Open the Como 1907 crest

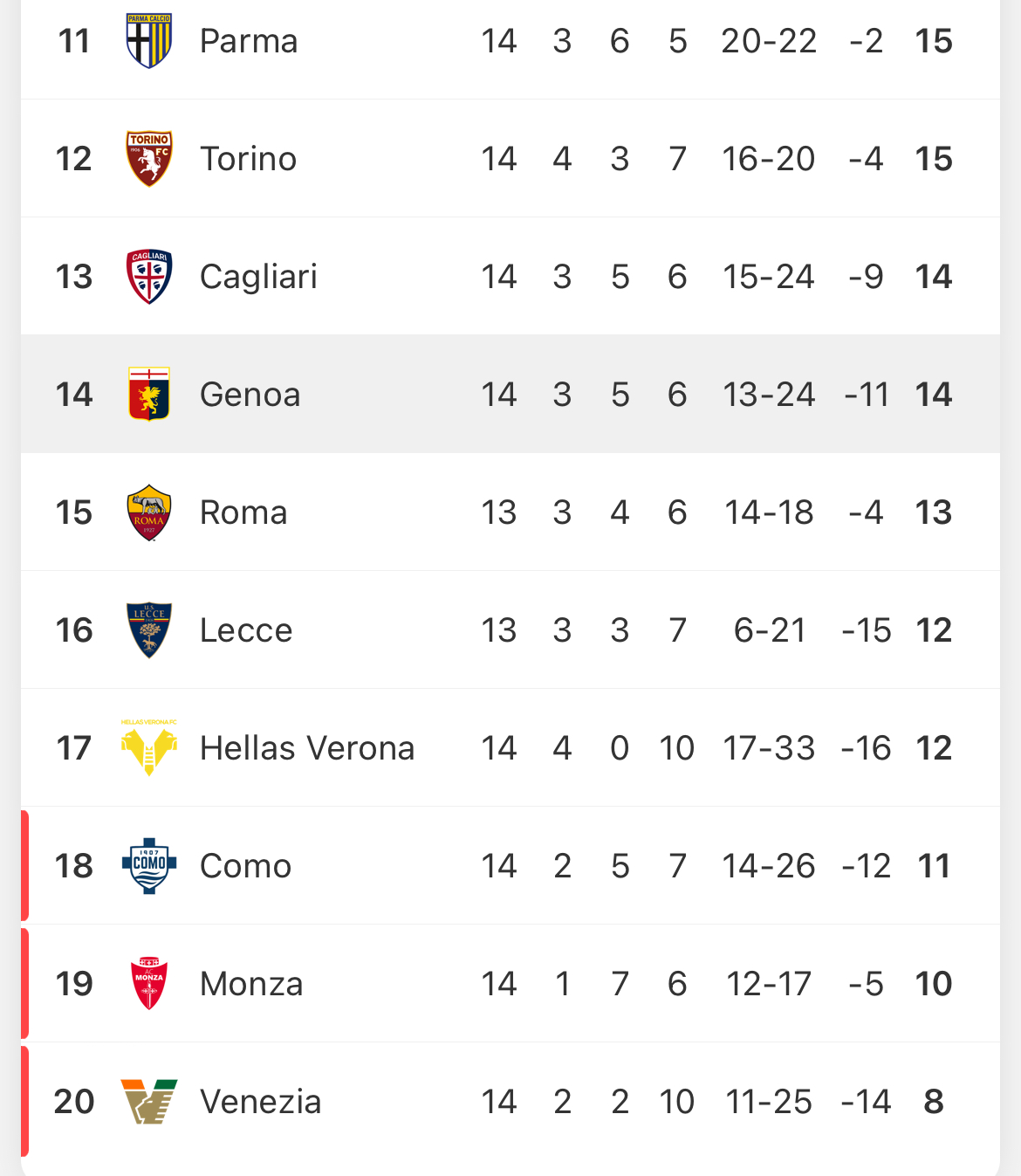(149, 866)
